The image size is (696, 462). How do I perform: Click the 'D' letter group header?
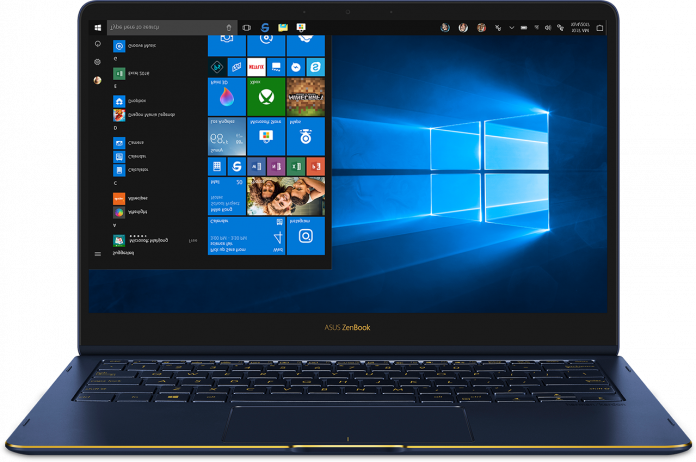[x=115, y=129]
